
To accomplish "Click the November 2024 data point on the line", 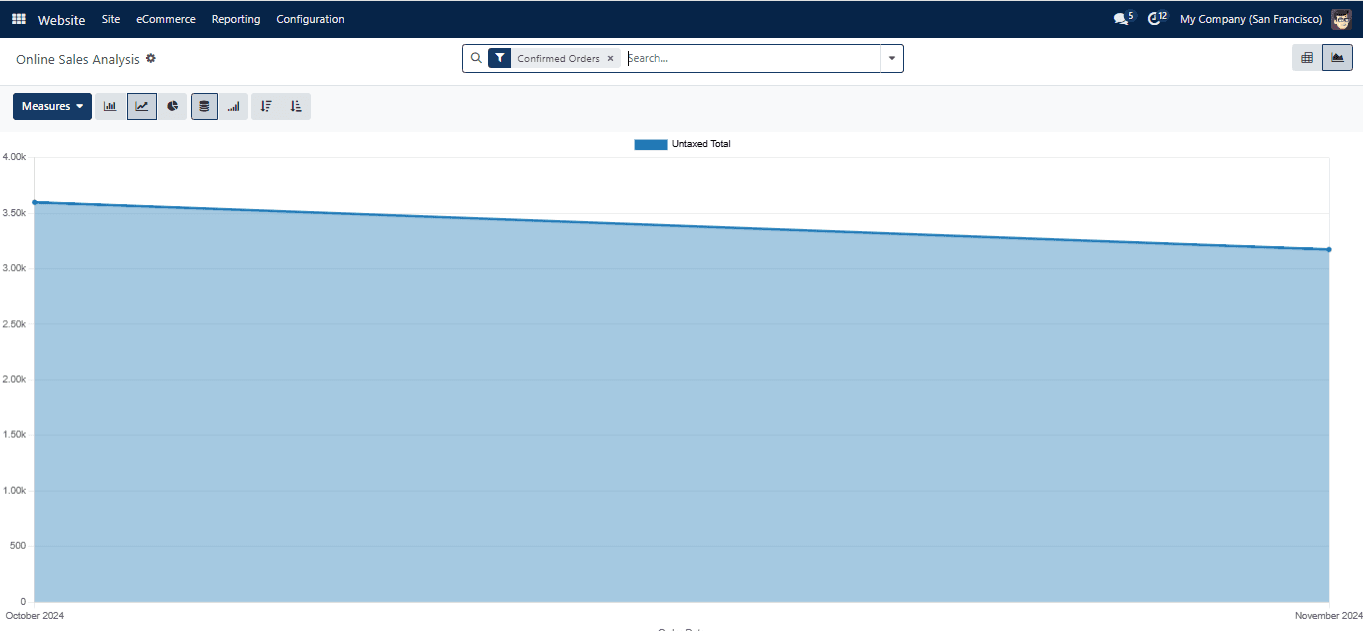I will click(x=1329, y=249).
